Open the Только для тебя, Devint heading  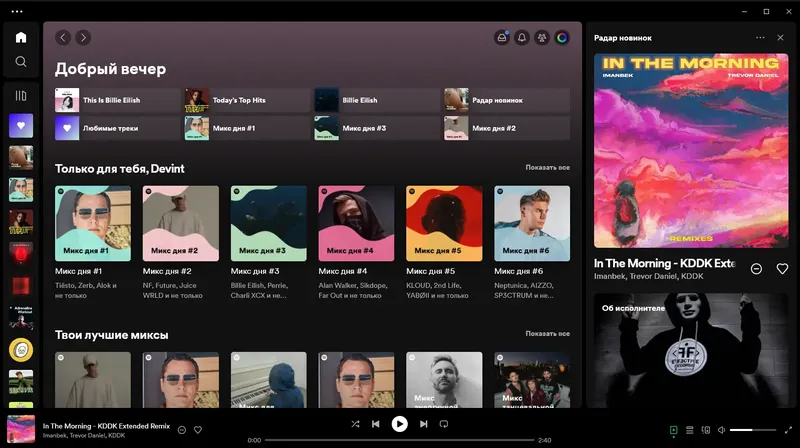(x=119, y=168)
